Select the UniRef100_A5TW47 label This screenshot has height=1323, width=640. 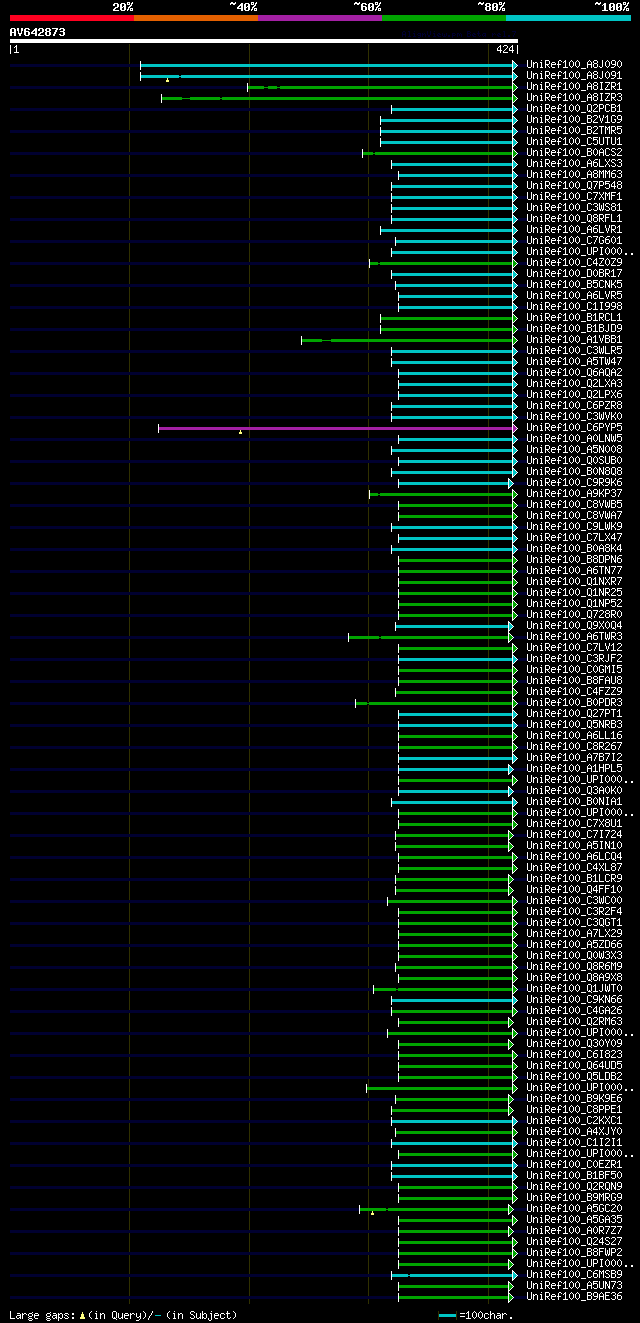point(574,362)
